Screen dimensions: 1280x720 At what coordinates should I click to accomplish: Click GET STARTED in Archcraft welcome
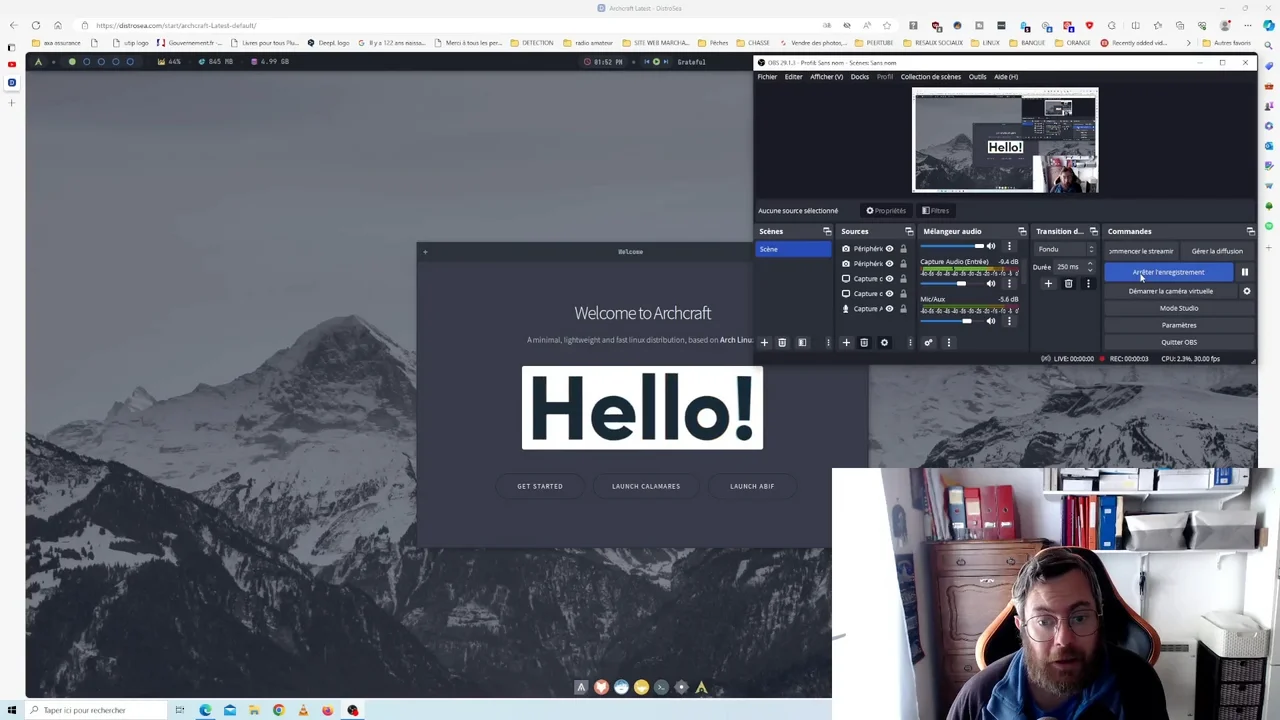[x=540, y=486]
